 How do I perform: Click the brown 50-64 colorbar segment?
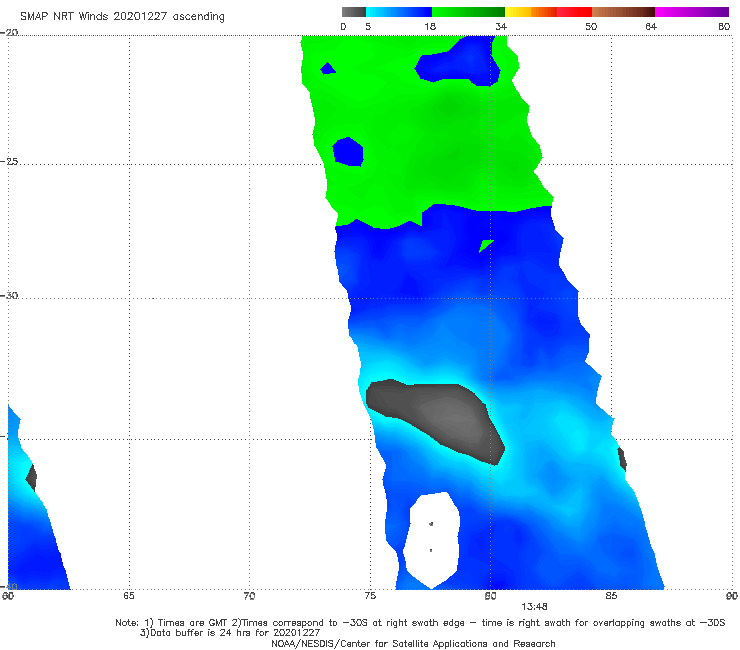(623, 12)
